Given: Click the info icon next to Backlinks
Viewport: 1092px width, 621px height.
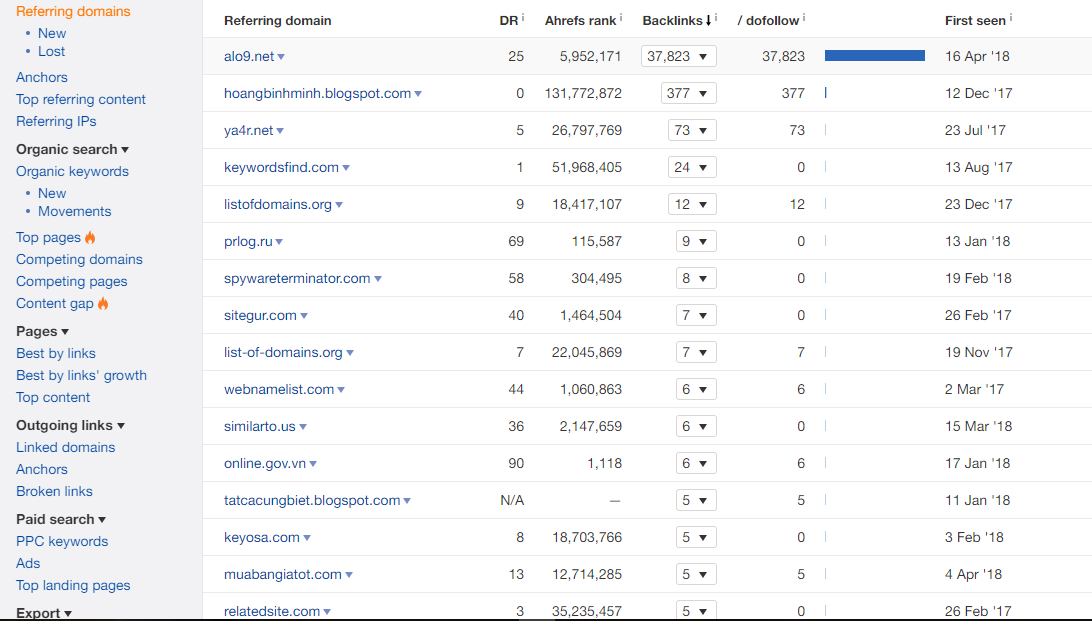Looking at the screenshot, I should pyautogui.click(x=716, y=17).
